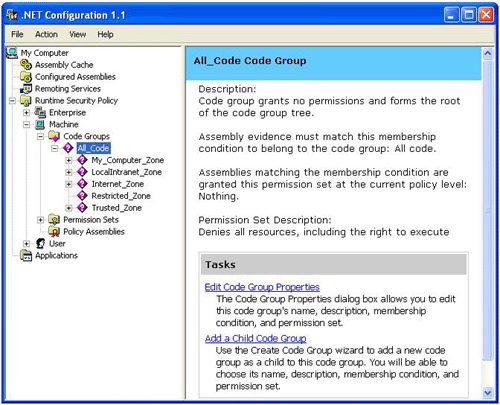Click the User policy icon
Screen dimensions: 500x405
(x=40, y=243)
